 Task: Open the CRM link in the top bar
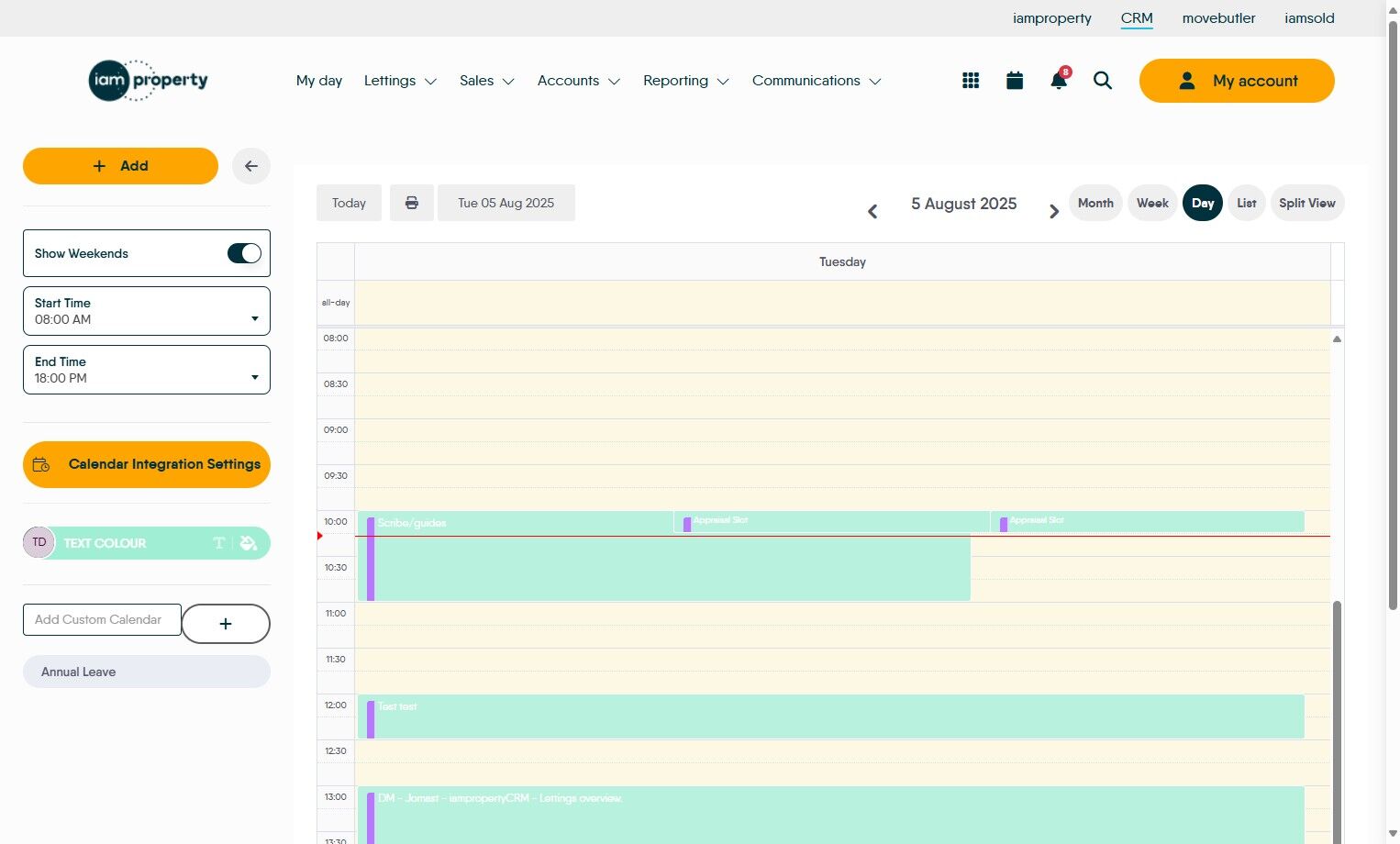click(1137, 18)
